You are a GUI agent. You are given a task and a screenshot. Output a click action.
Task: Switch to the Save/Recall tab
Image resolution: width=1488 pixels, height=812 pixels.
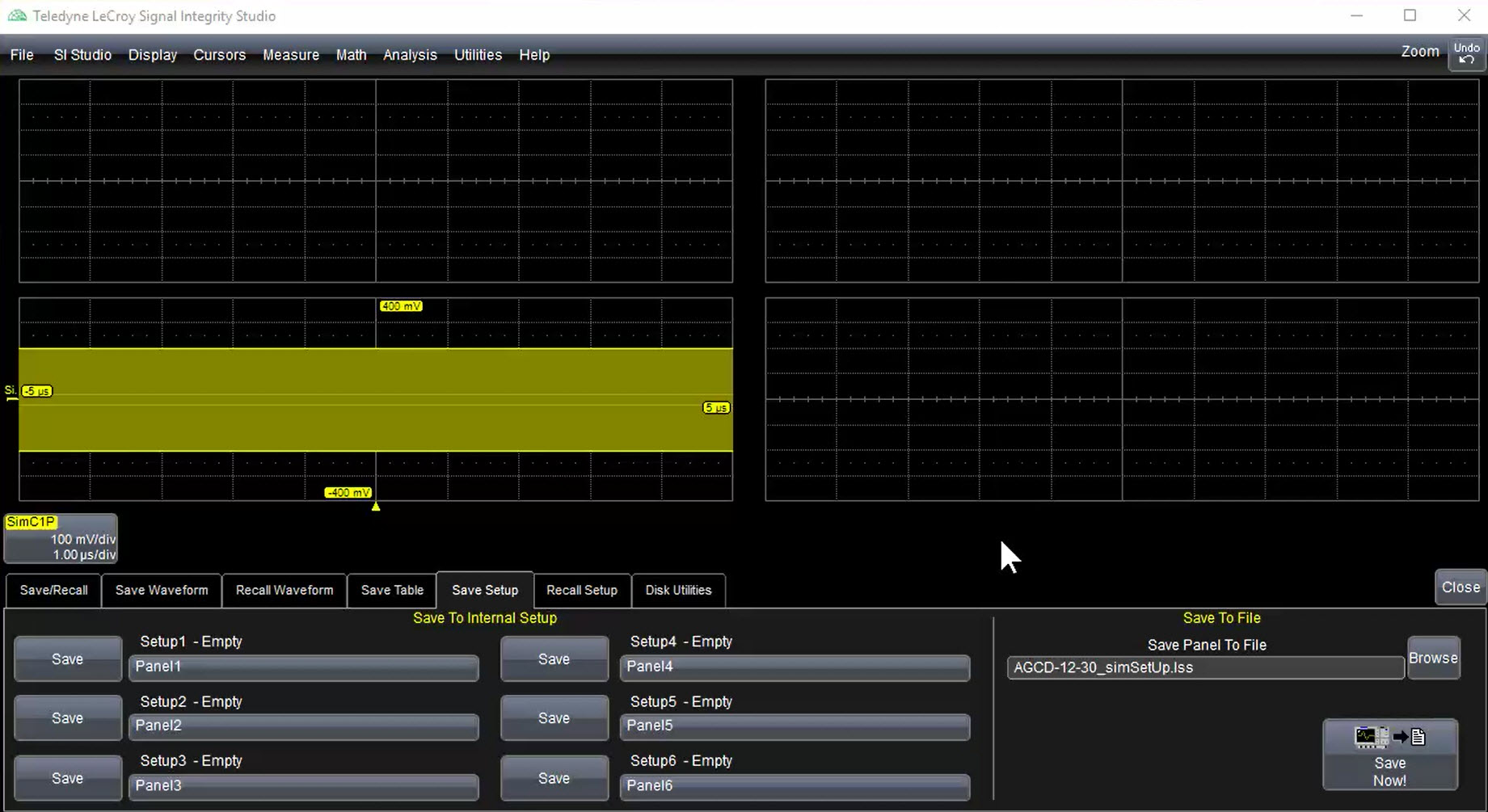tap(53, 591)
